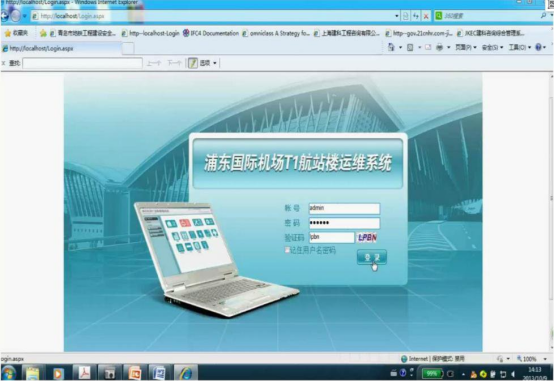
Task: Click the Read mail icon
Action: pos(428,47)
